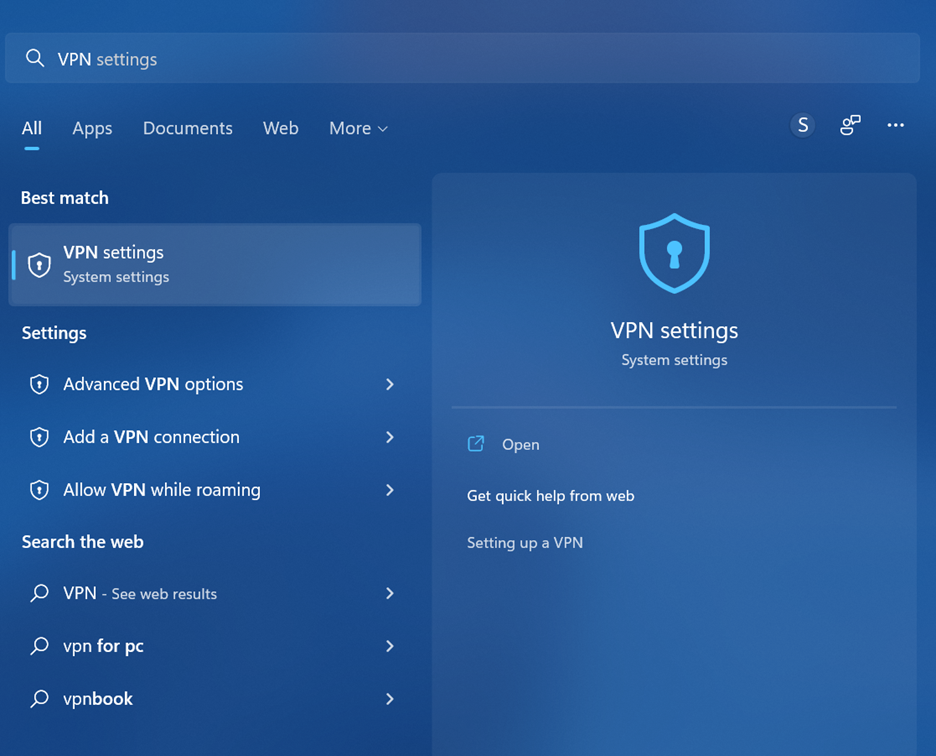
Task: Click the VPN settings title in preview pane
Action: click(674, 331)
